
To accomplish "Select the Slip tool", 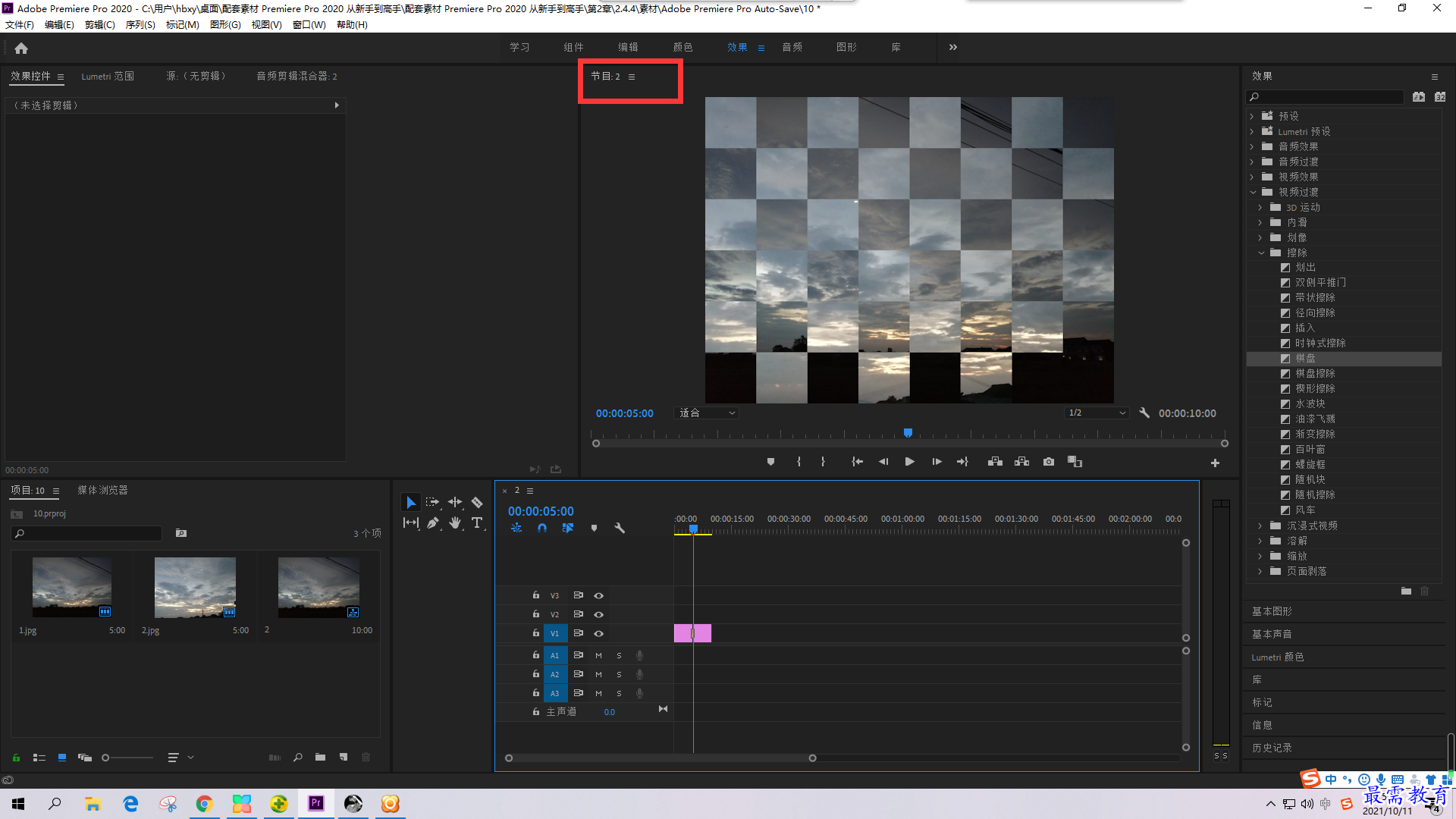I will pos(410,522).
